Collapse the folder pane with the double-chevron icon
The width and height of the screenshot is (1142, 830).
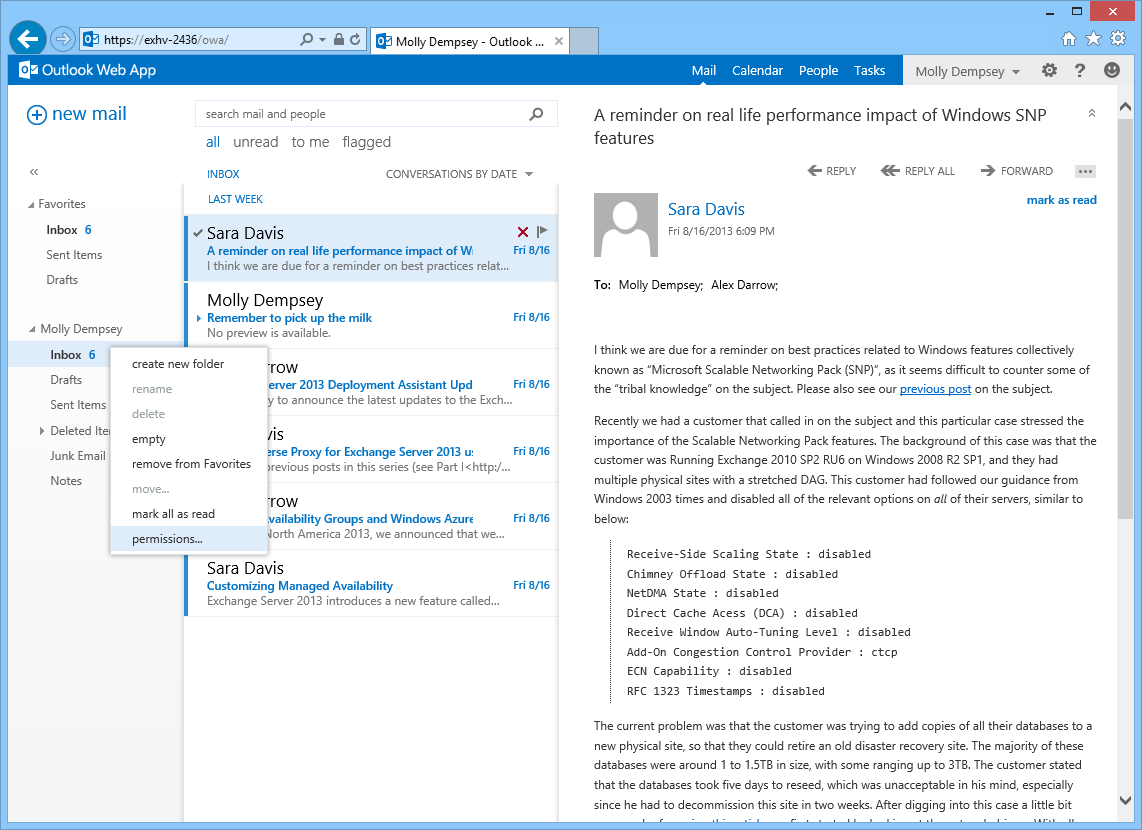point(33,171)
